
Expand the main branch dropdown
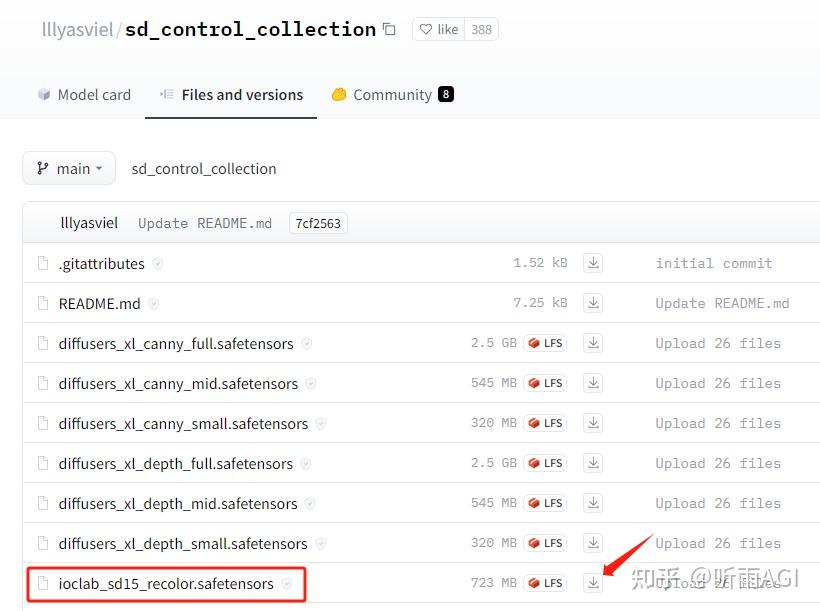tap(69, 168)
